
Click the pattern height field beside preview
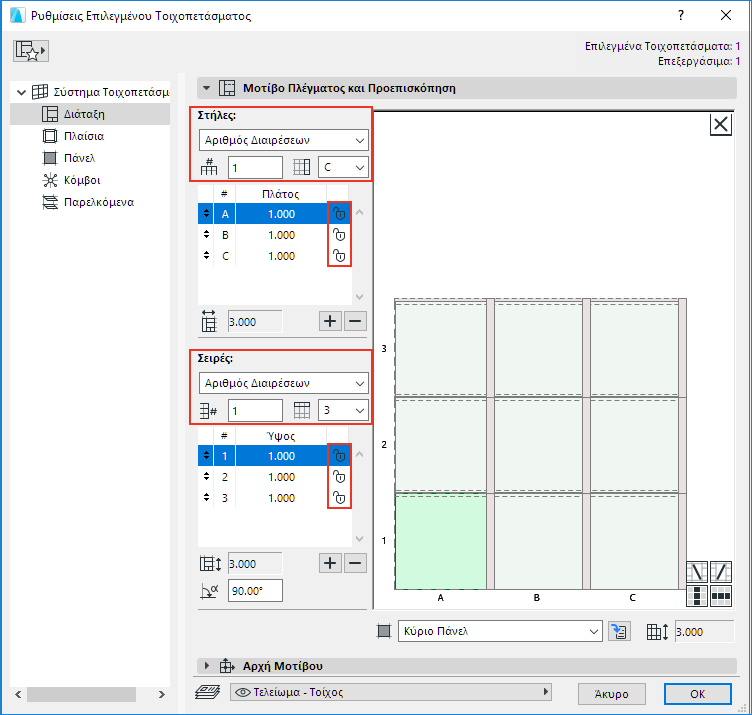click(704, 632)
